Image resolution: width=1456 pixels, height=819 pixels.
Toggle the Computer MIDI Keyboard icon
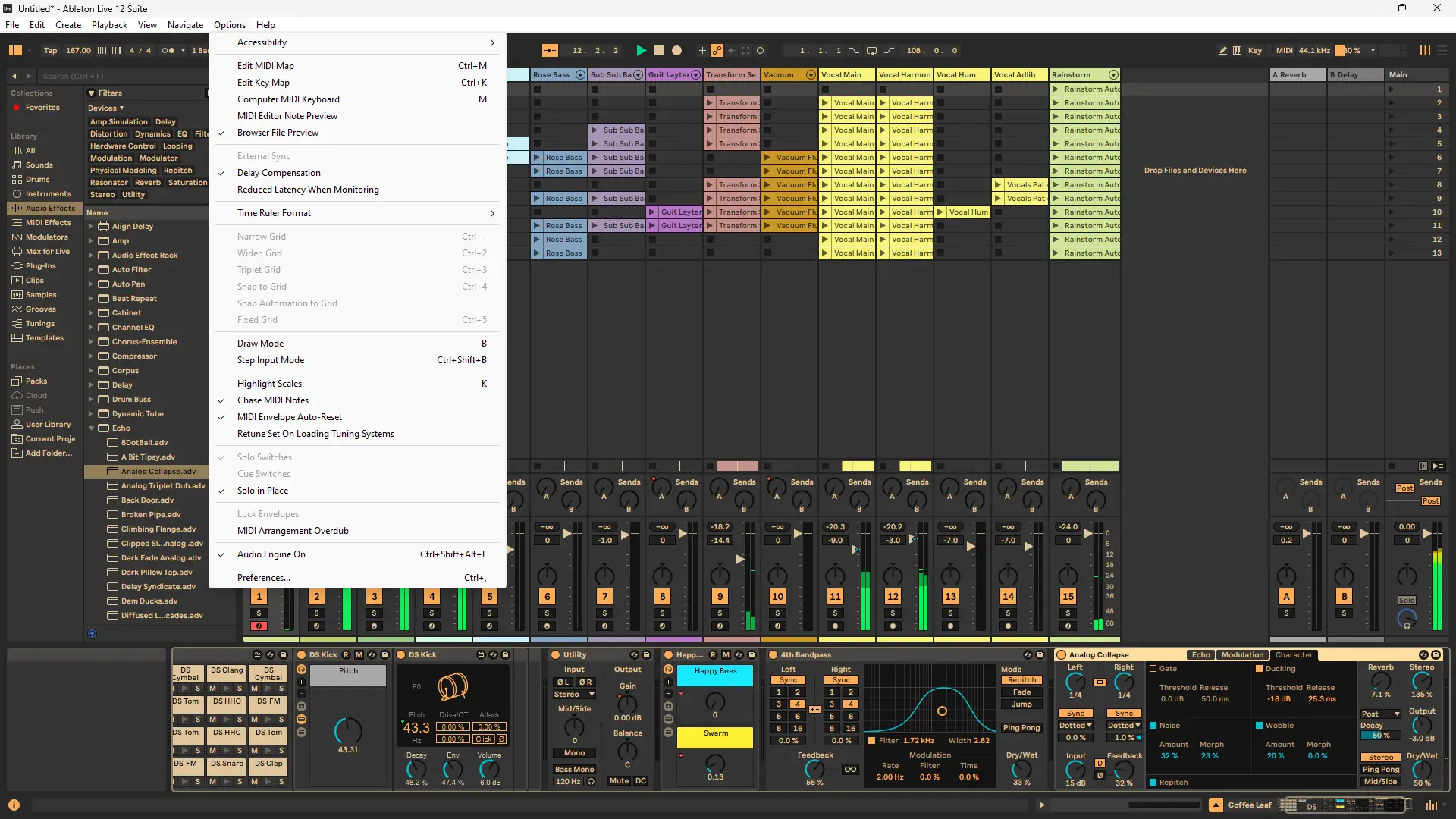click(x=1238, y=51)
